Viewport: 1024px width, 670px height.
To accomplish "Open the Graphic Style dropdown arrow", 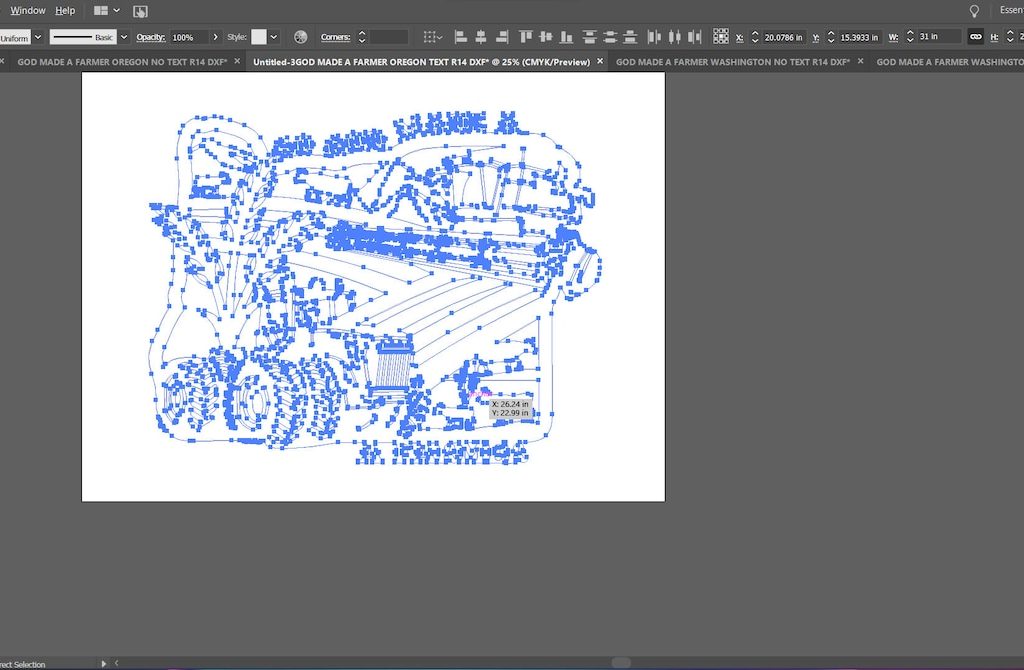I will click(274, 37).
